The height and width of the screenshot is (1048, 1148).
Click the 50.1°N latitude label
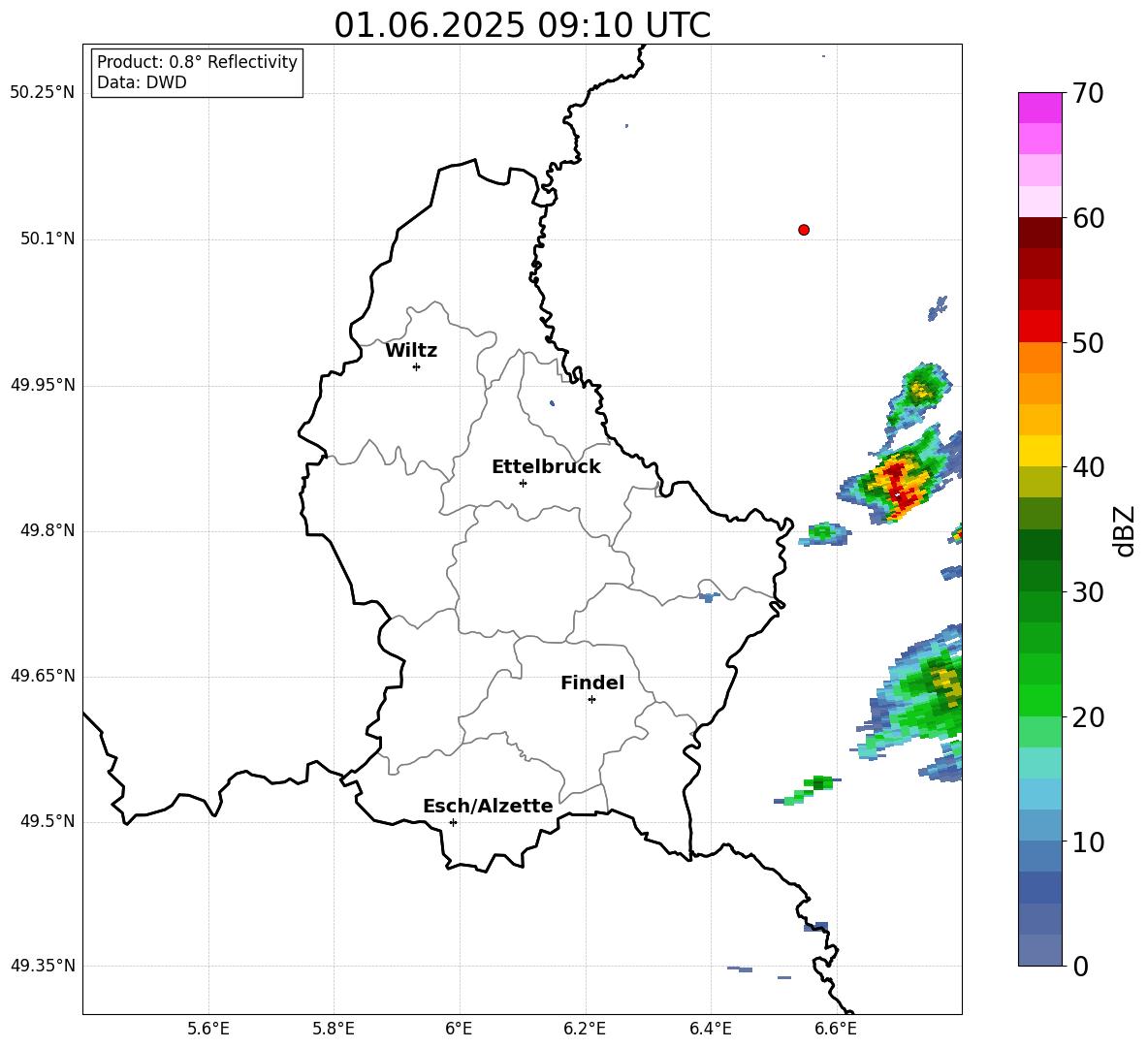pos(48,238)
